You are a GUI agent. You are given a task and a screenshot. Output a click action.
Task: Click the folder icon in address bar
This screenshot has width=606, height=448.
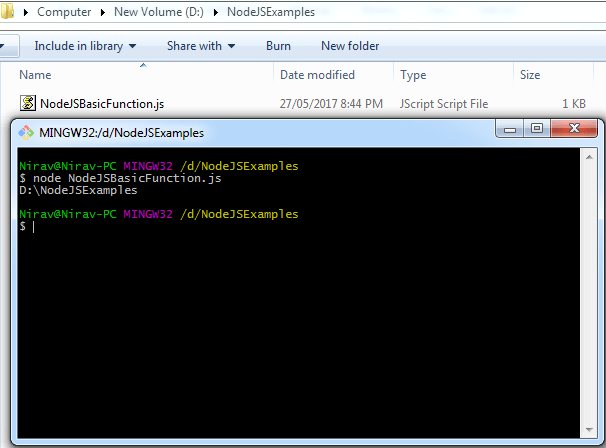click(7, 11)
